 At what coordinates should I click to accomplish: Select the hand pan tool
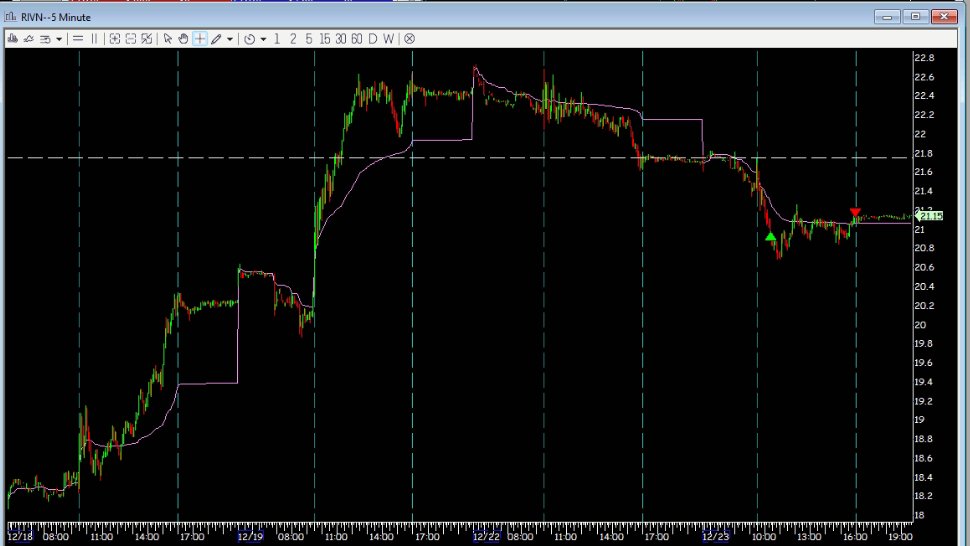(x=184, y=39)
